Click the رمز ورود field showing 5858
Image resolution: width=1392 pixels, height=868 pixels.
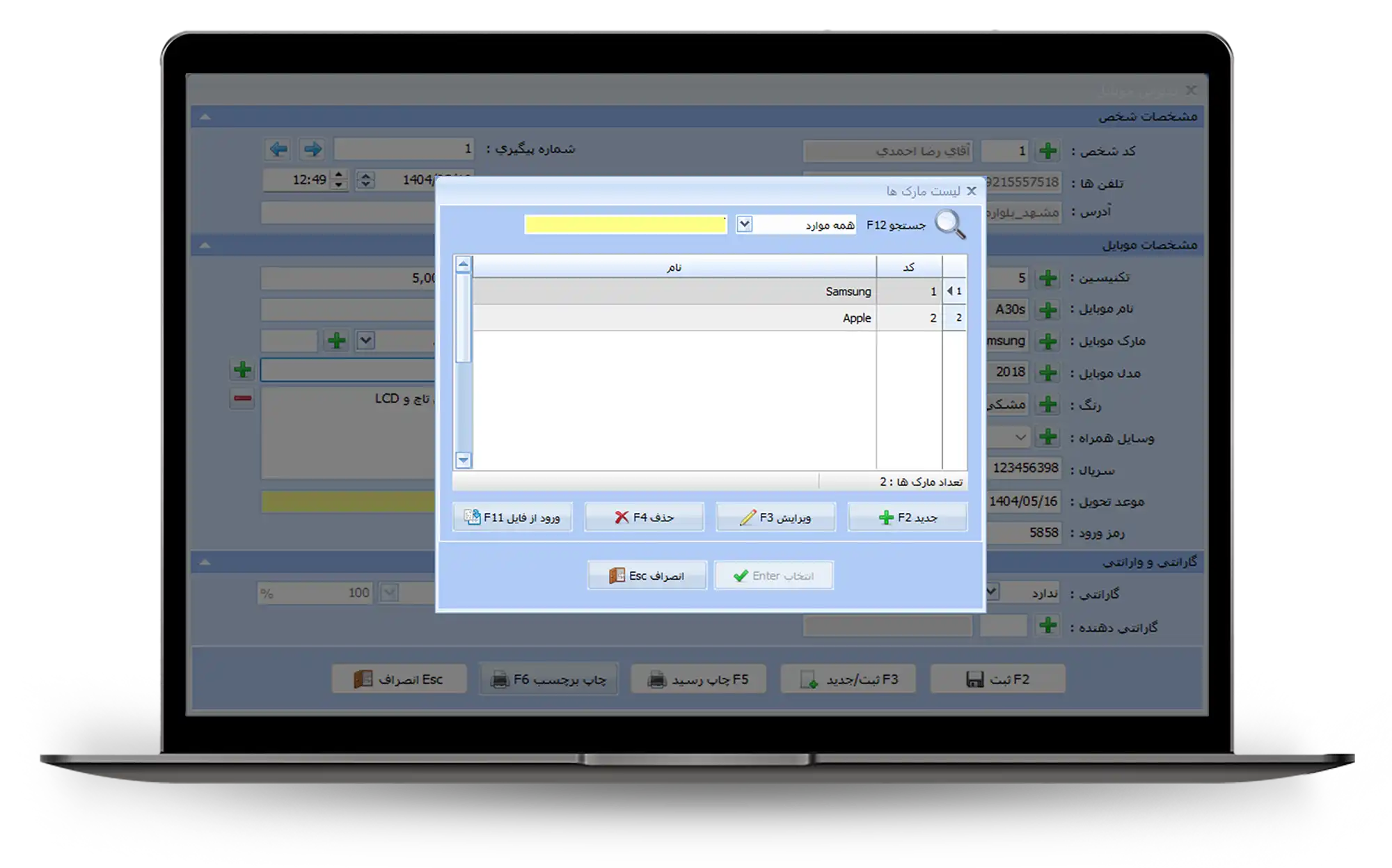coord(1024,532)
